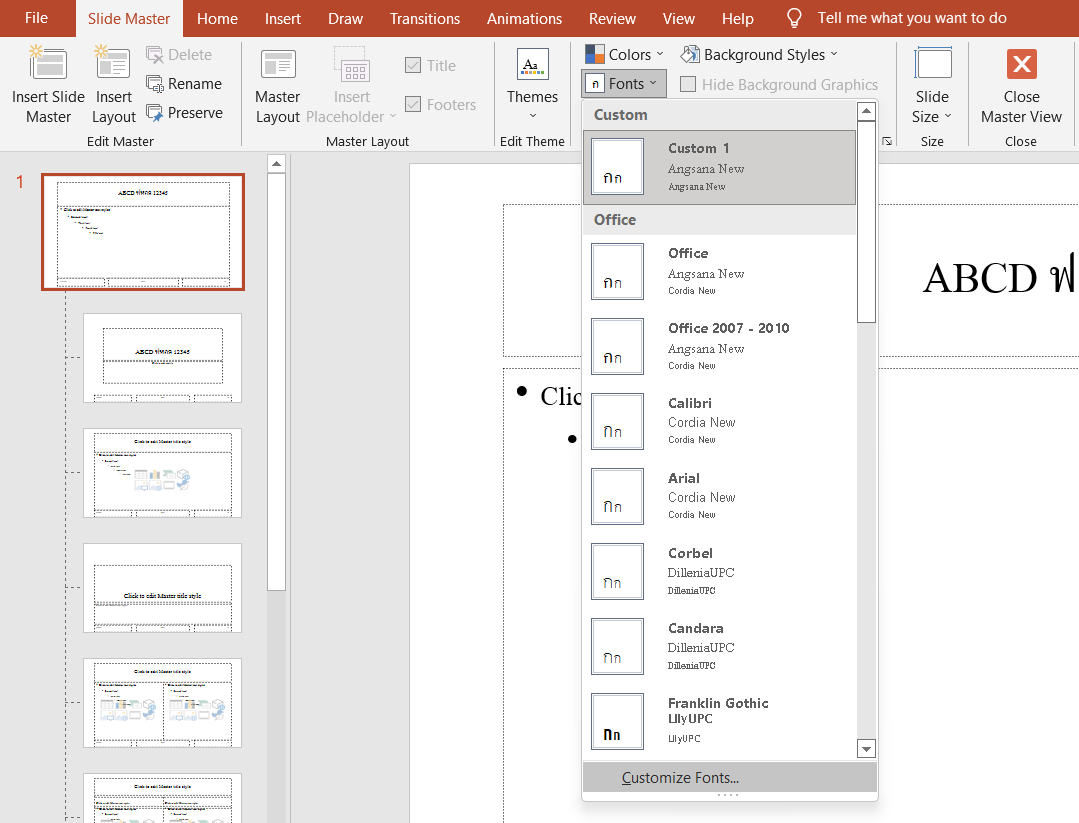
Task: Click the Insert Placeholder icon
Action: pos(352,65)
